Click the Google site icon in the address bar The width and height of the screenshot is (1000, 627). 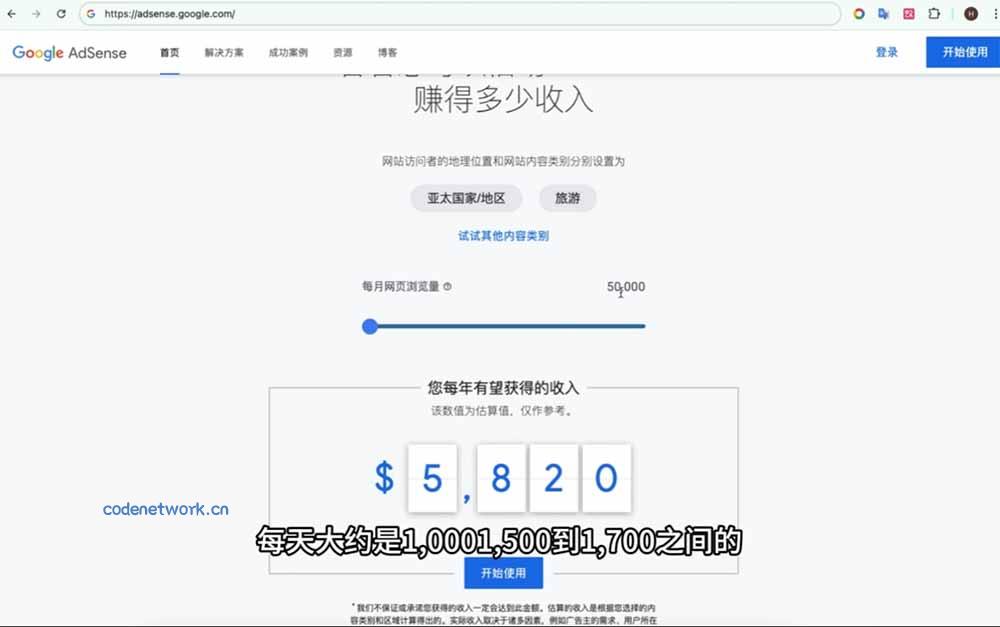(x=91, y=13)
